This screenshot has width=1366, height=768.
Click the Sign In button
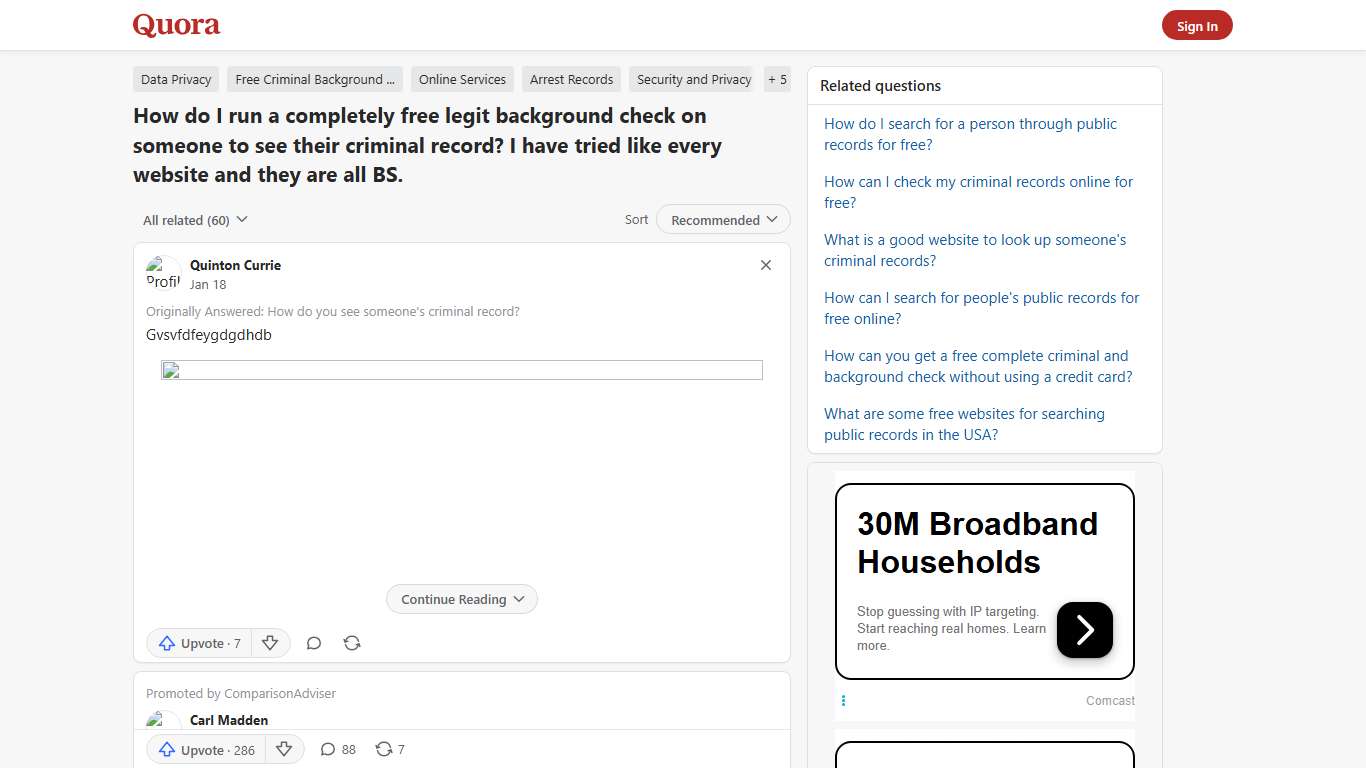click(1197, 26)
